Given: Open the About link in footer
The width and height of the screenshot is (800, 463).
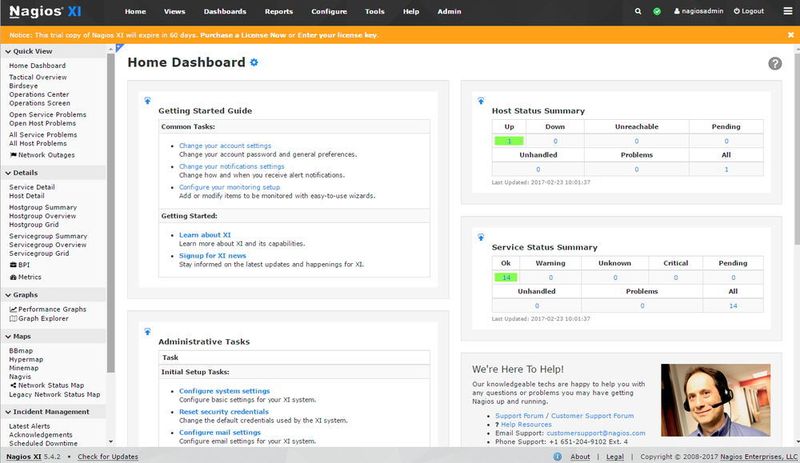Looking at the screenshot, I should [x=580, y=457].
